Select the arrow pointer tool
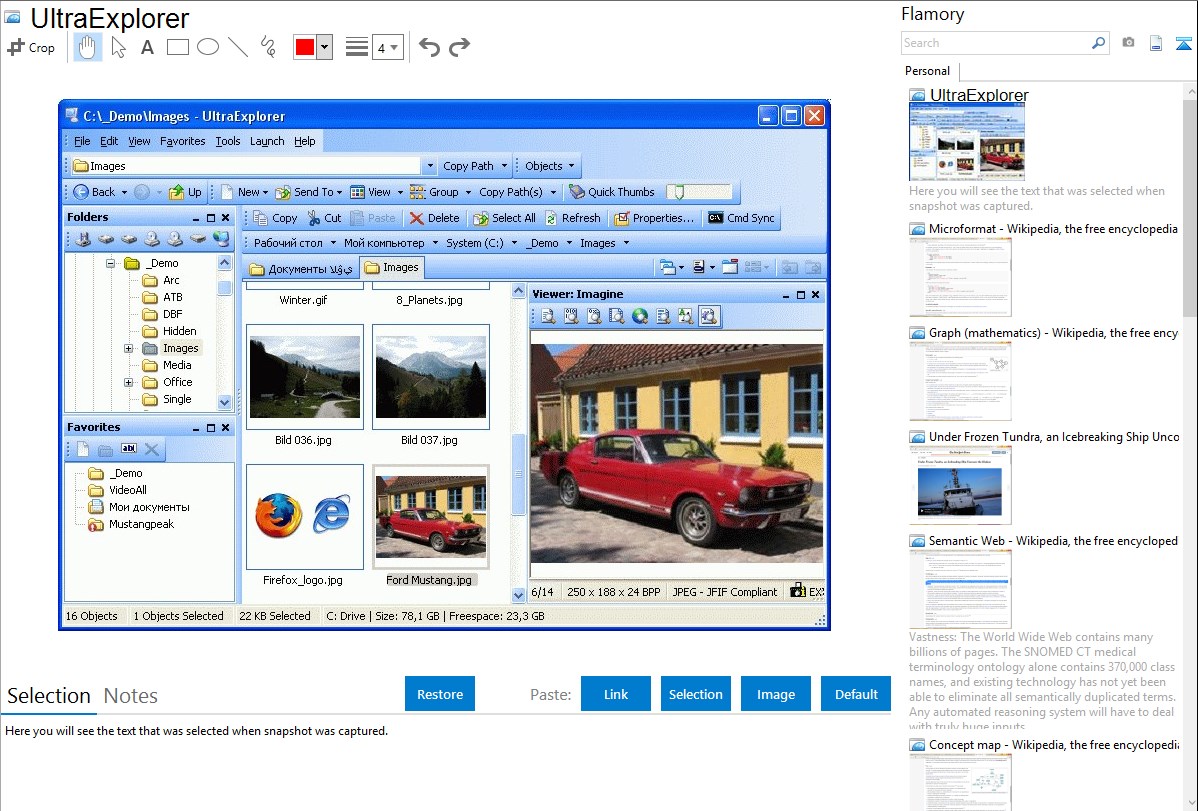Screen dimensions: 1198x811 118,47
